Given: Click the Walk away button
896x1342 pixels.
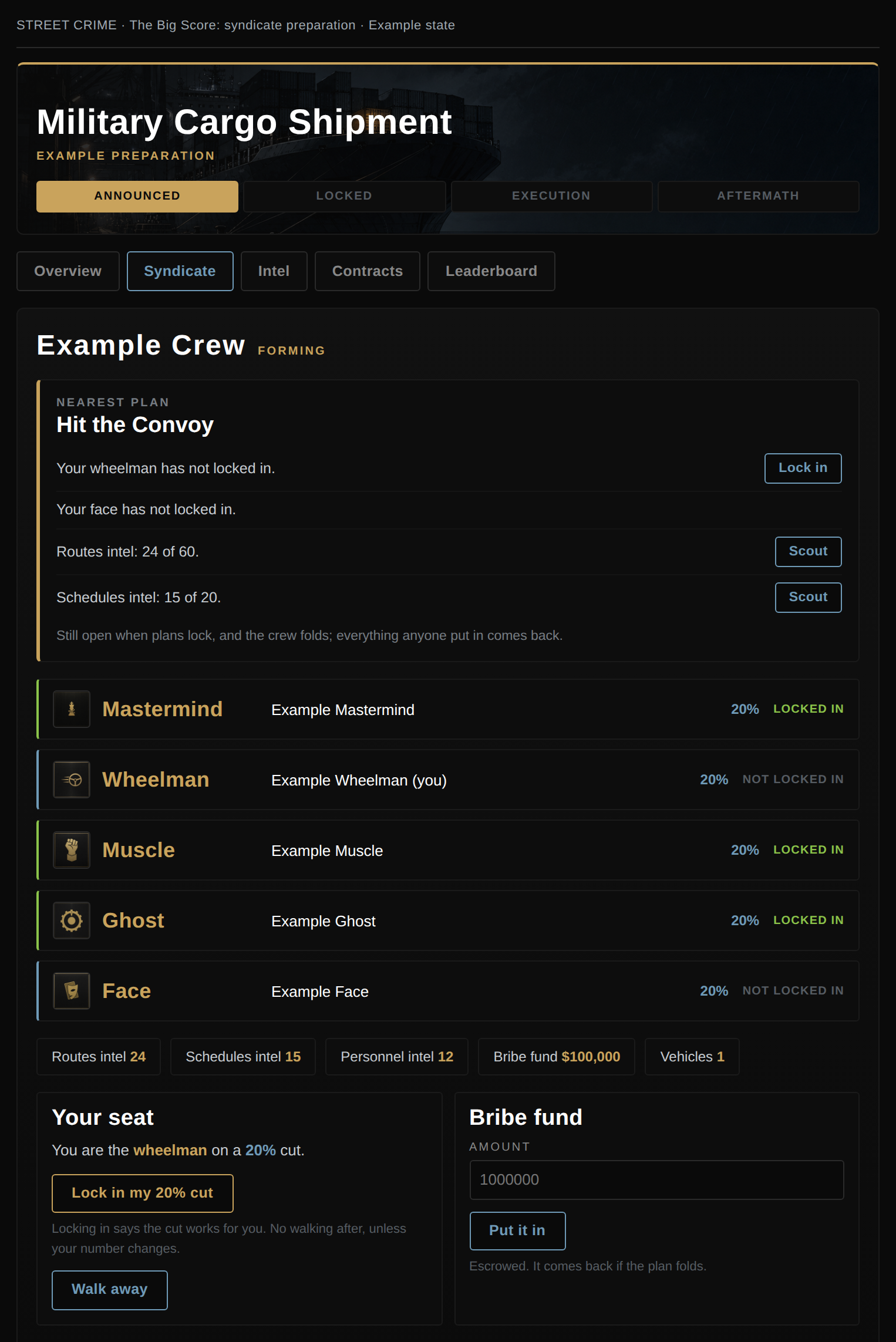Looking at the screenshot, I should coord(110,1290).
